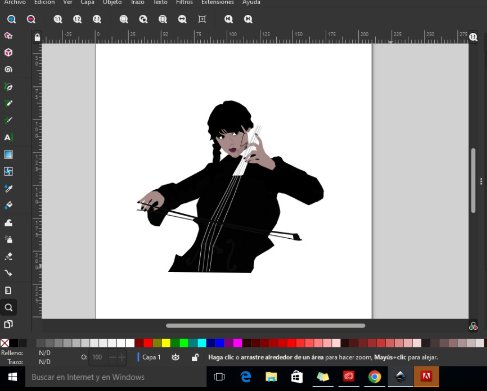This screenshot has width=487, height=391.
Task: Select the 3D Box tool
Action: 8,52
